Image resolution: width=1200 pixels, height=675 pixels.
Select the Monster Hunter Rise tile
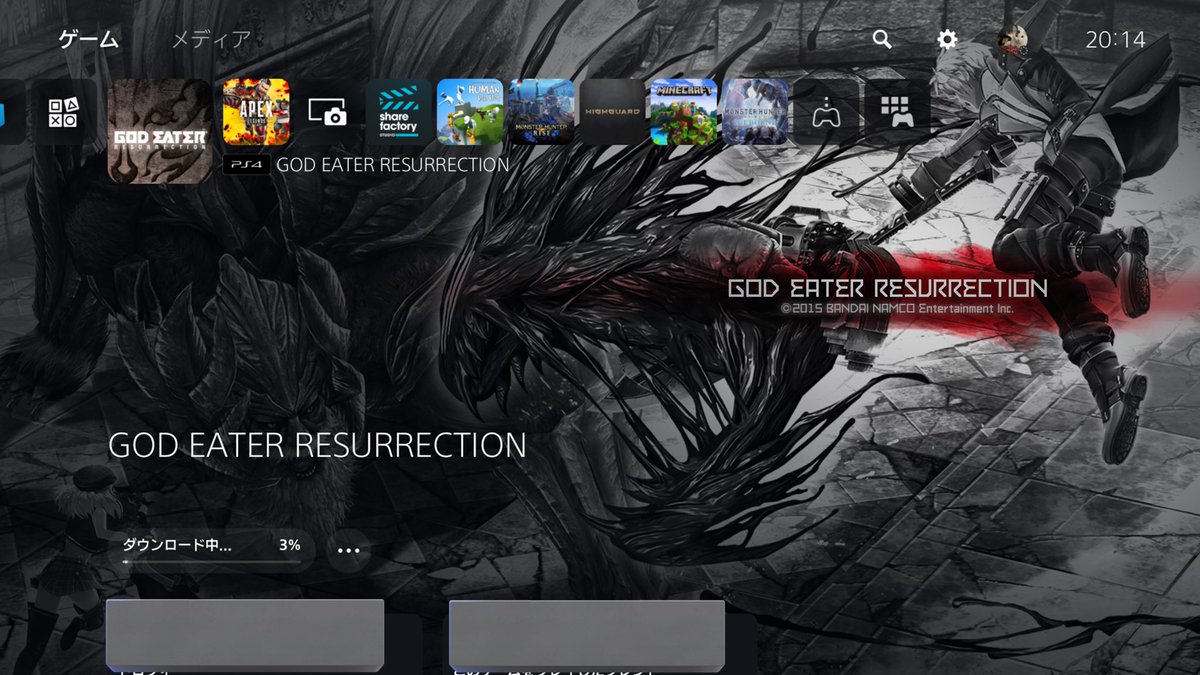pyautogui.click(x=541, y=113)
